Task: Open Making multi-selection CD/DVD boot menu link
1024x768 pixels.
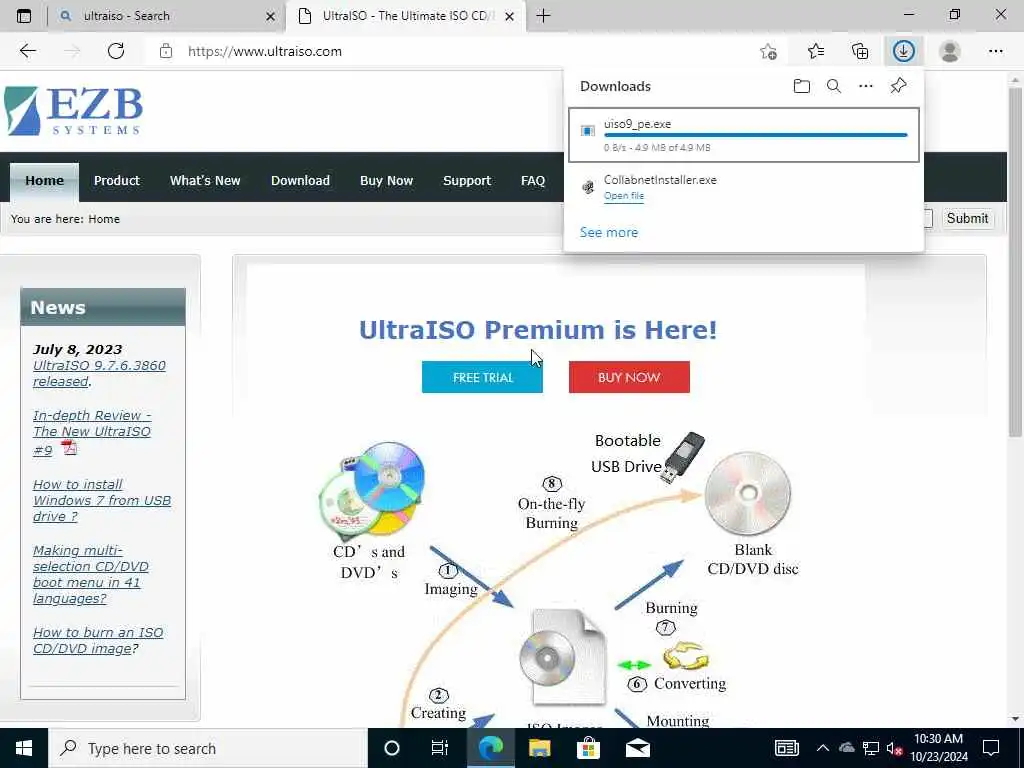Action: coord(91,574)
